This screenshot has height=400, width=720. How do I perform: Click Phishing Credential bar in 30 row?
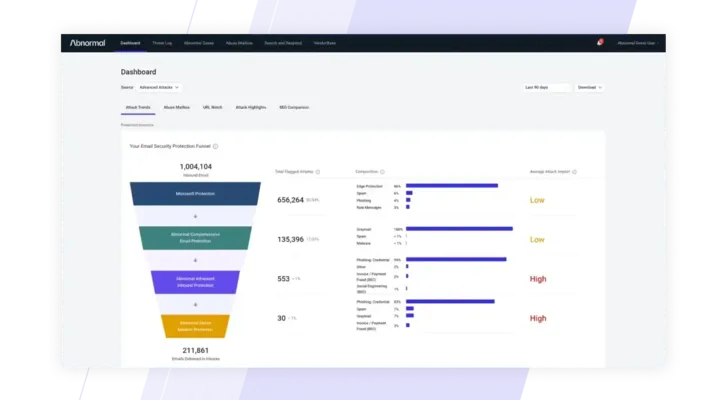(x=450, y=302)
